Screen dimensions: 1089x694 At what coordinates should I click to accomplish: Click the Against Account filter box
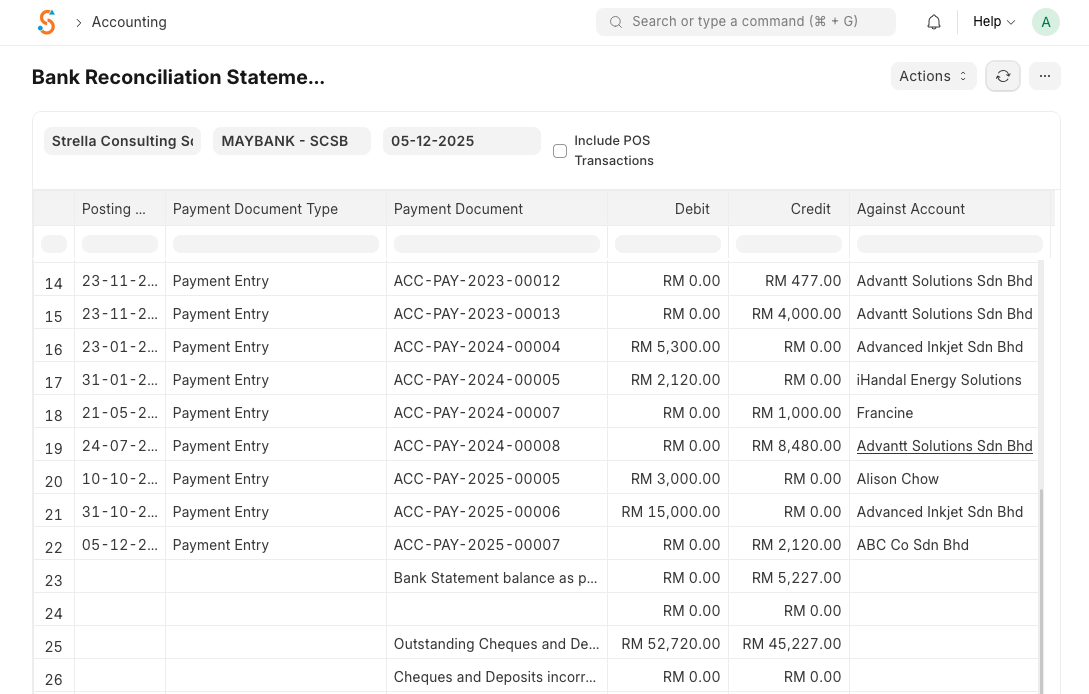(x=949, y=244)
